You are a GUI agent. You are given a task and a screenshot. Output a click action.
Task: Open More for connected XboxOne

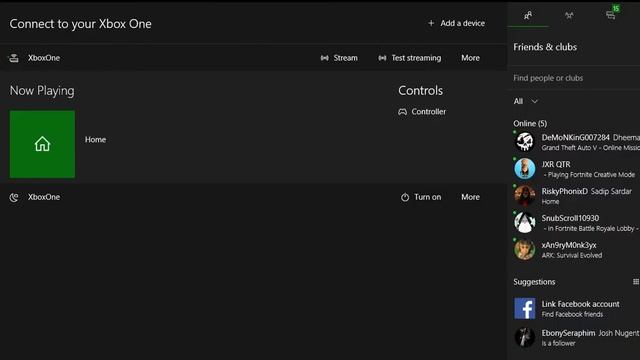point(470,58)
